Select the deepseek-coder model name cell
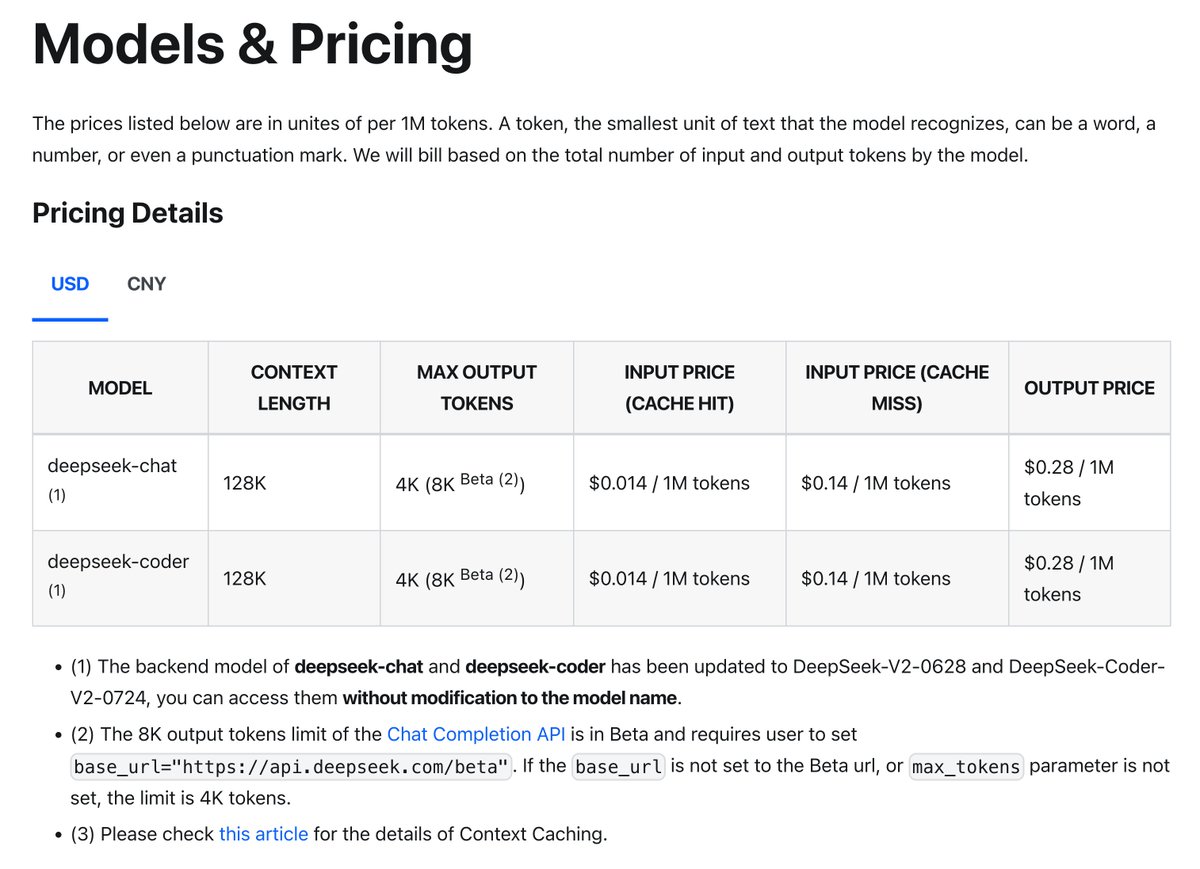 pos(118,562)
